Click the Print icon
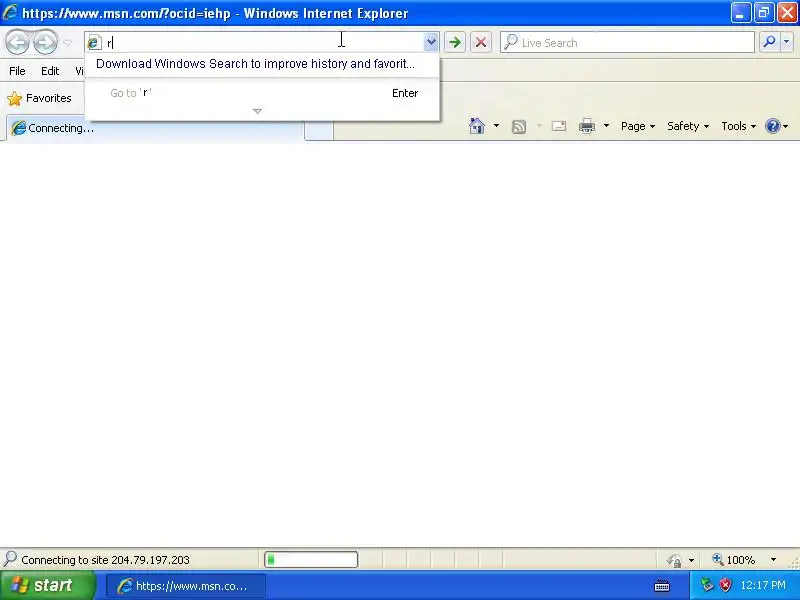 (587, 126)
